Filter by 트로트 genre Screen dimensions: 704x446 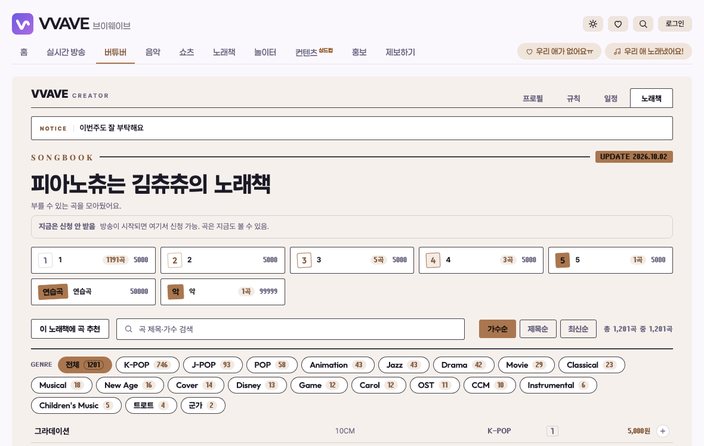(151, 405)
